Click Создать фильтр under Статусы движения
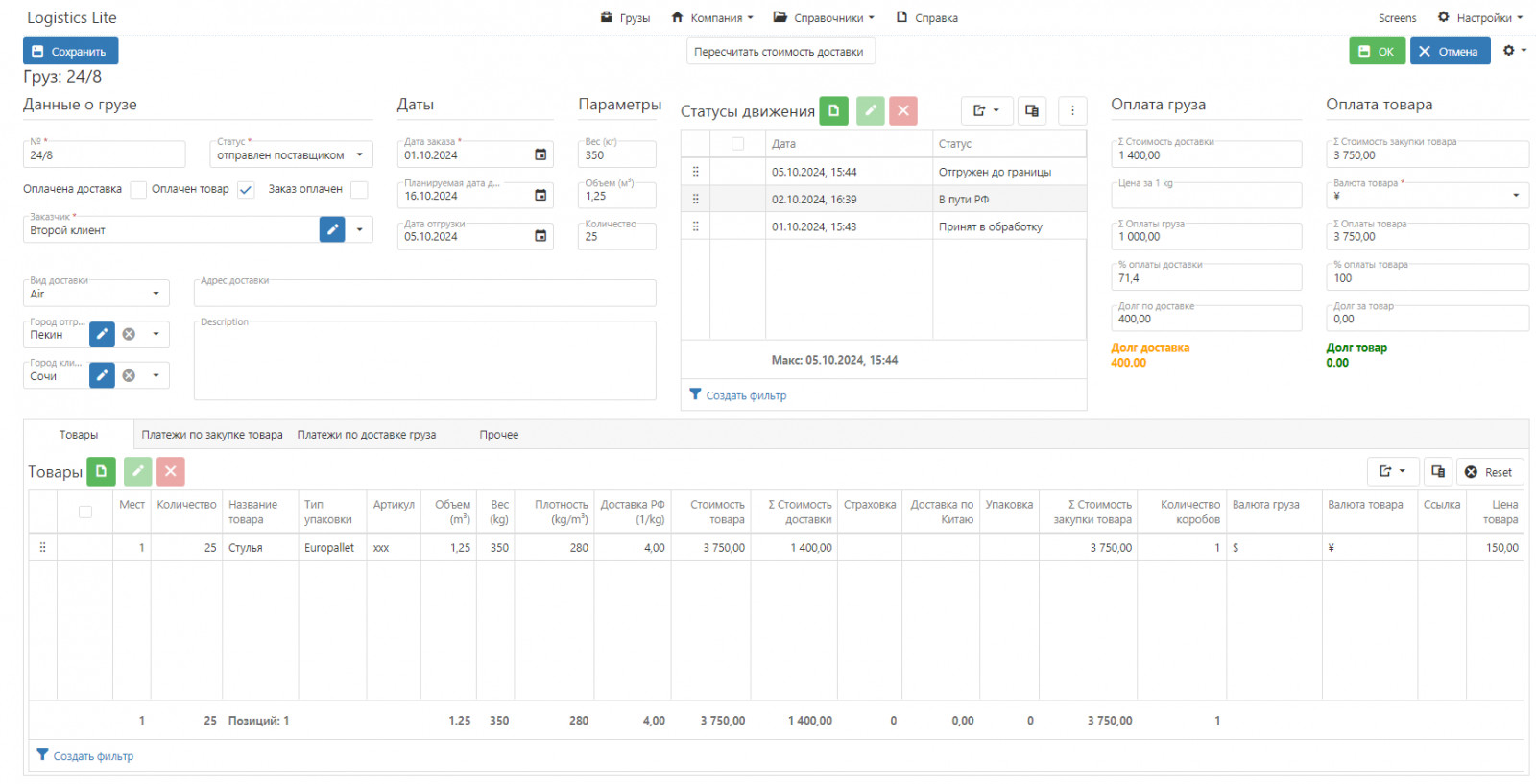The image size is (1536, 784). point(738,395)
